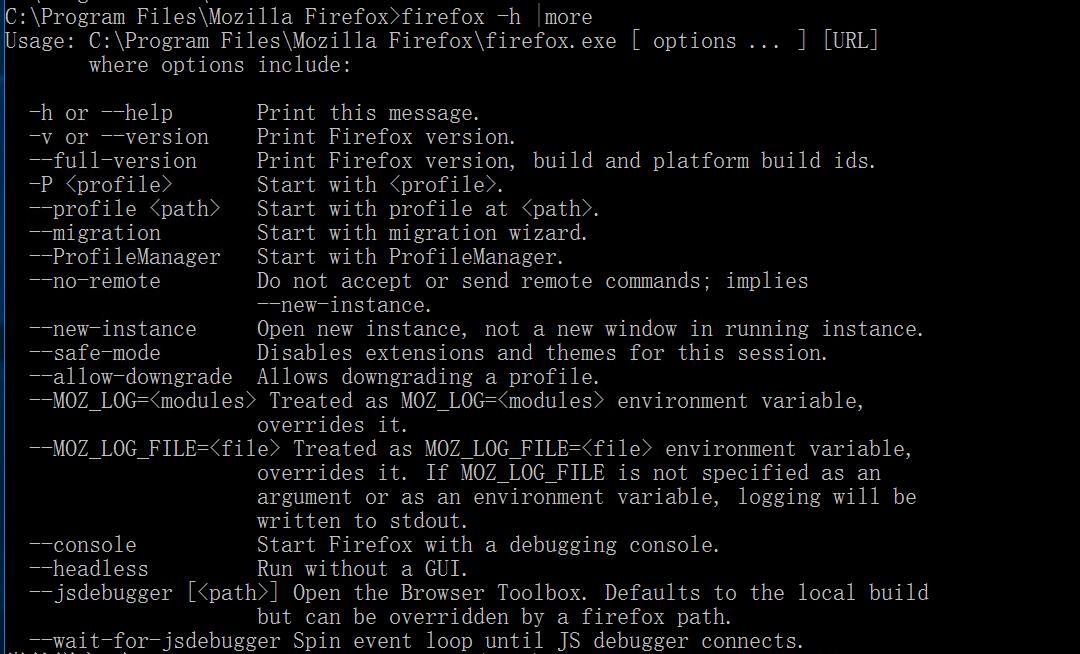Click 'Open the Browser Toolbox.' description
This screenshot has width=1080, height=654.
[439, 593]
